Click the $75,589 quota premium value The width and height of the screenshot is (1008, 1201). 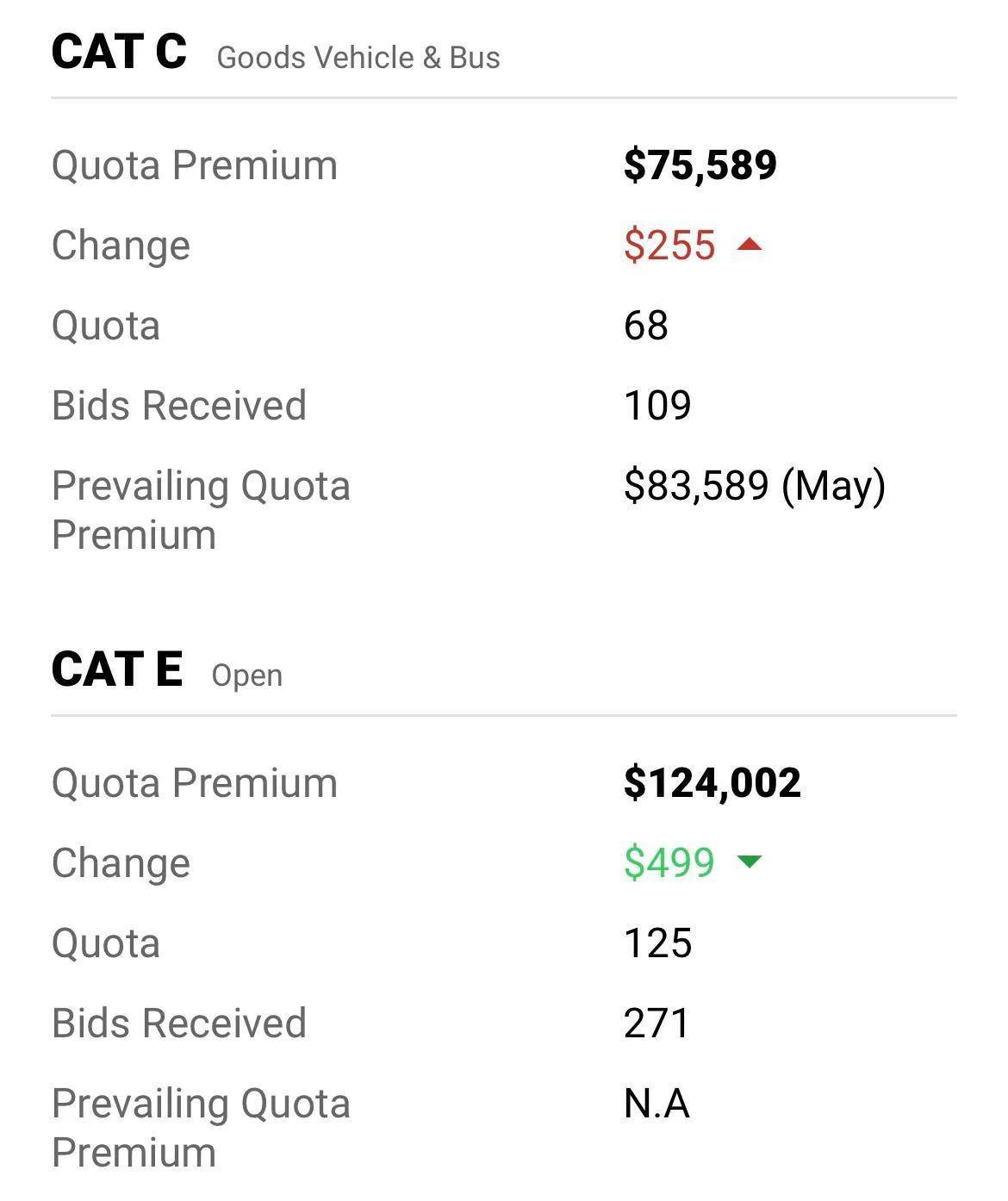click(x=700, y=165)
